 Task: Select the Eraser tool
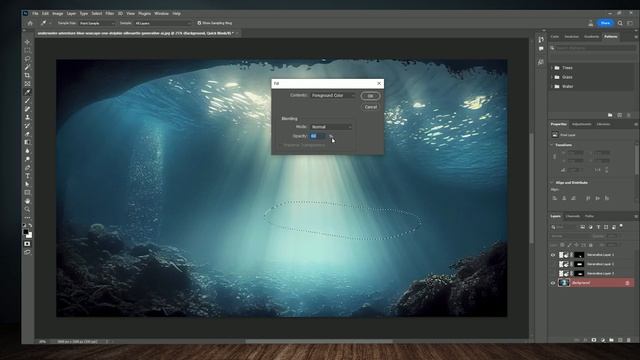point(27,134)
